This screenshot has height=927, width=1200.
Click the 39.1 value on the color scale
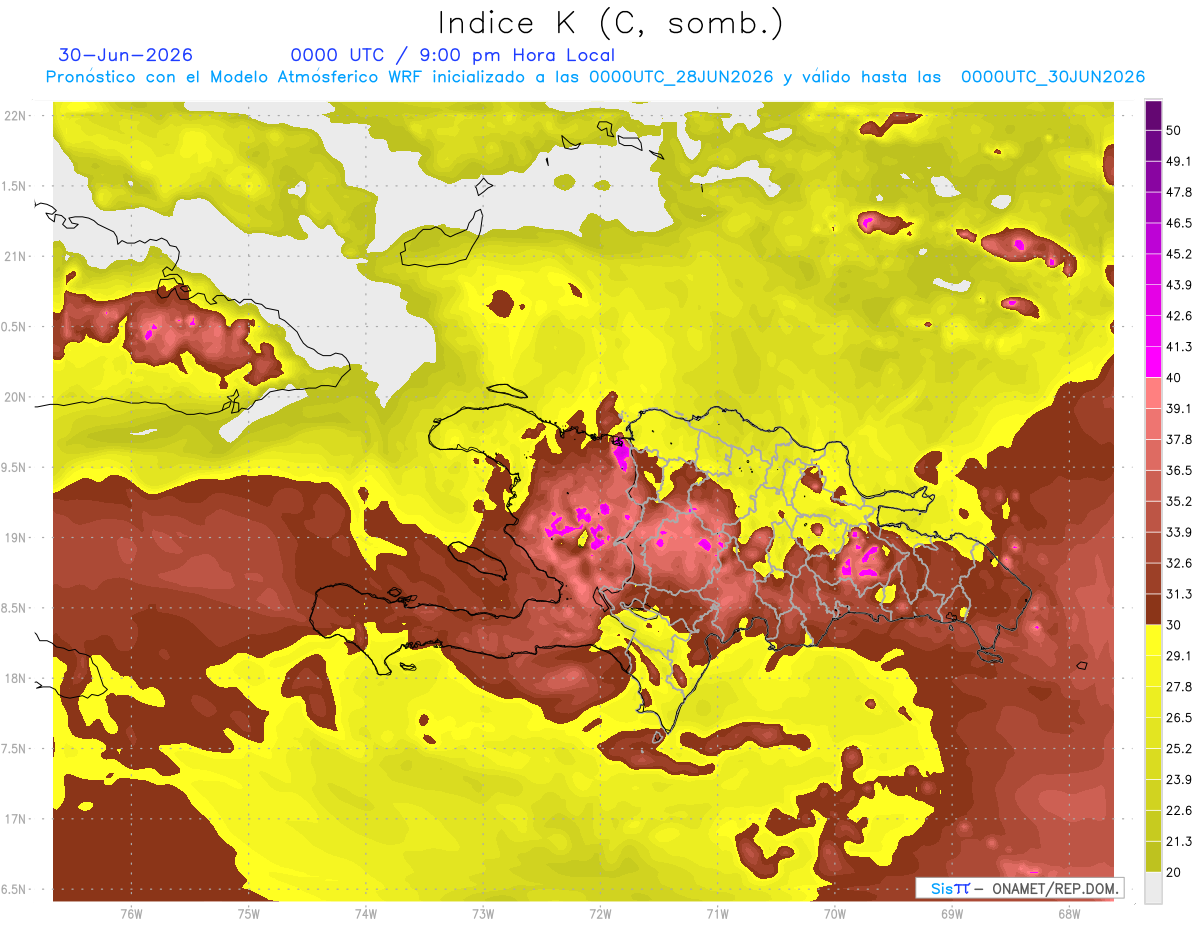coord(1178,408)
